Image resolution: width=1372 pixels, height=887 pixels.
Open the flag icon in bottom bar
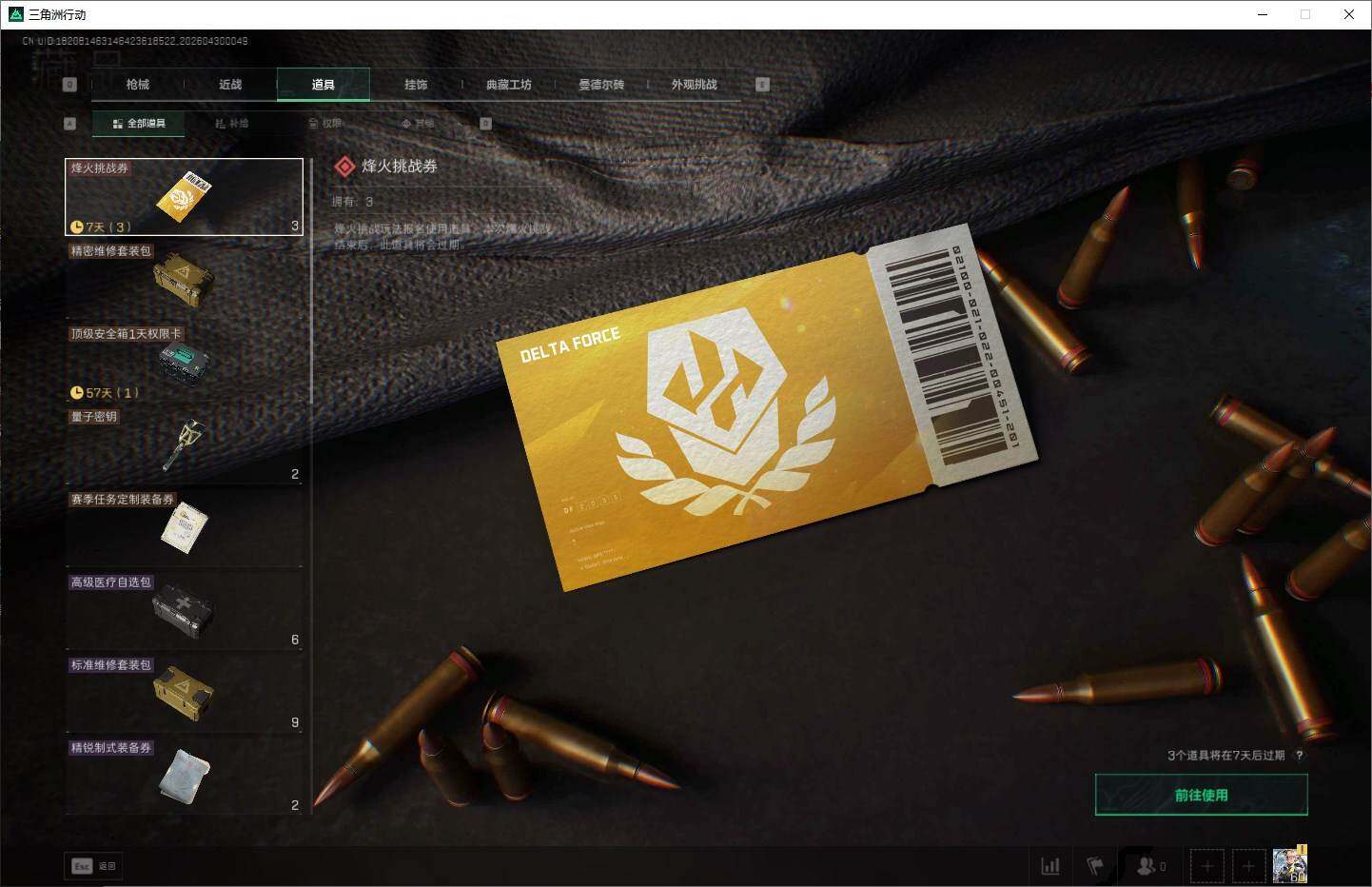(1095, 866)
